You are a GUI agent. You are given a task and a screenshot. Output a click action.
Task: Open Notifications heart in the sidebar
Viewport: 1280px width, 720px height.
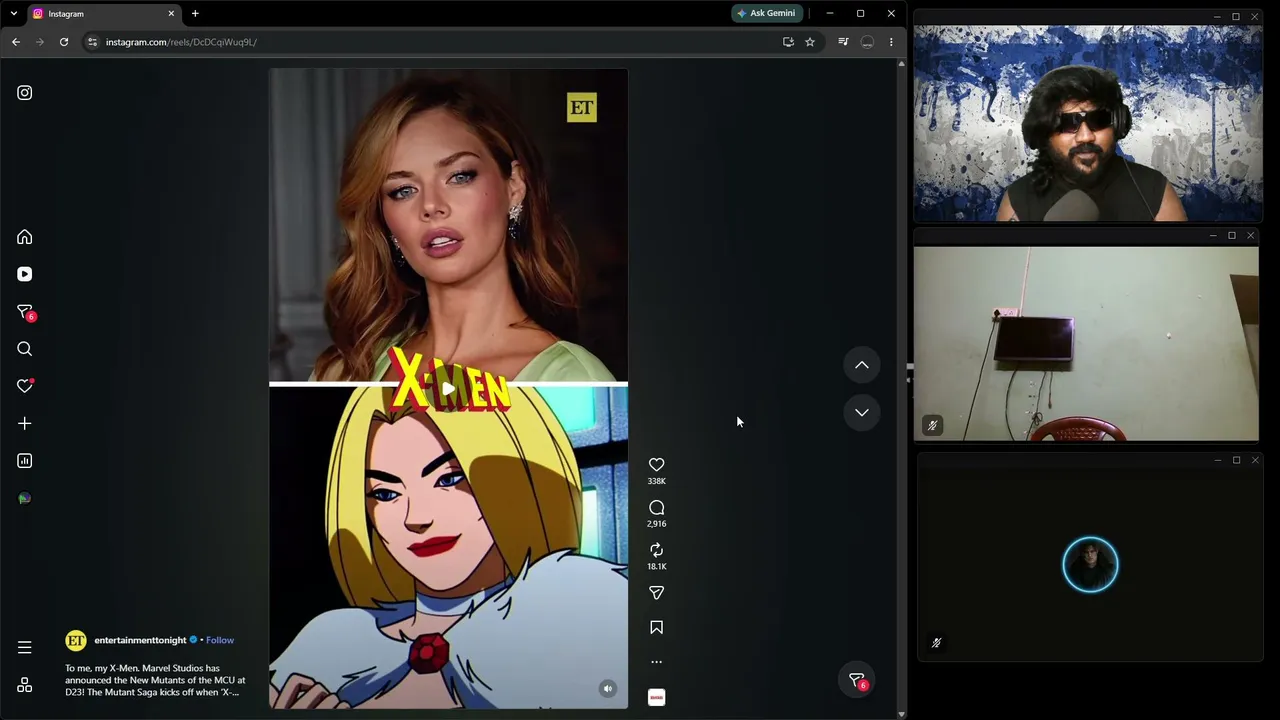point(25,386)
